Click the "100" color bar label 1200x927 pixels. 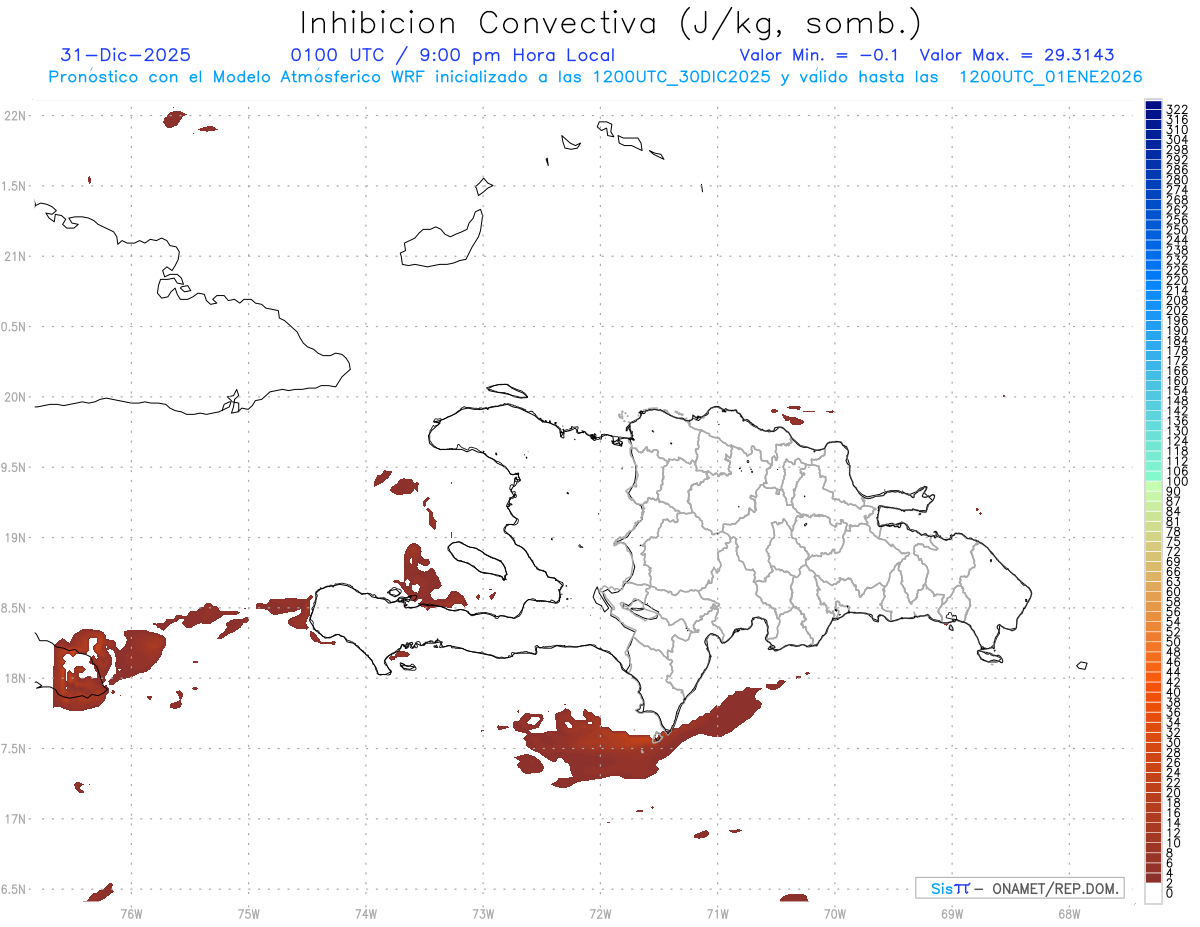1176,481
